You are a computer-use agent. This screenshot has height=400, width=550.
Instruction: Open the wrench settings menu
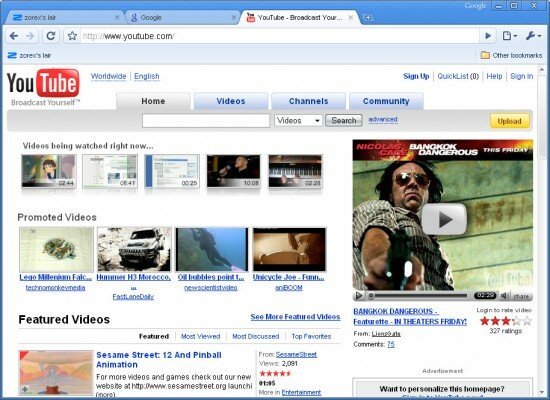coord(534,36)
